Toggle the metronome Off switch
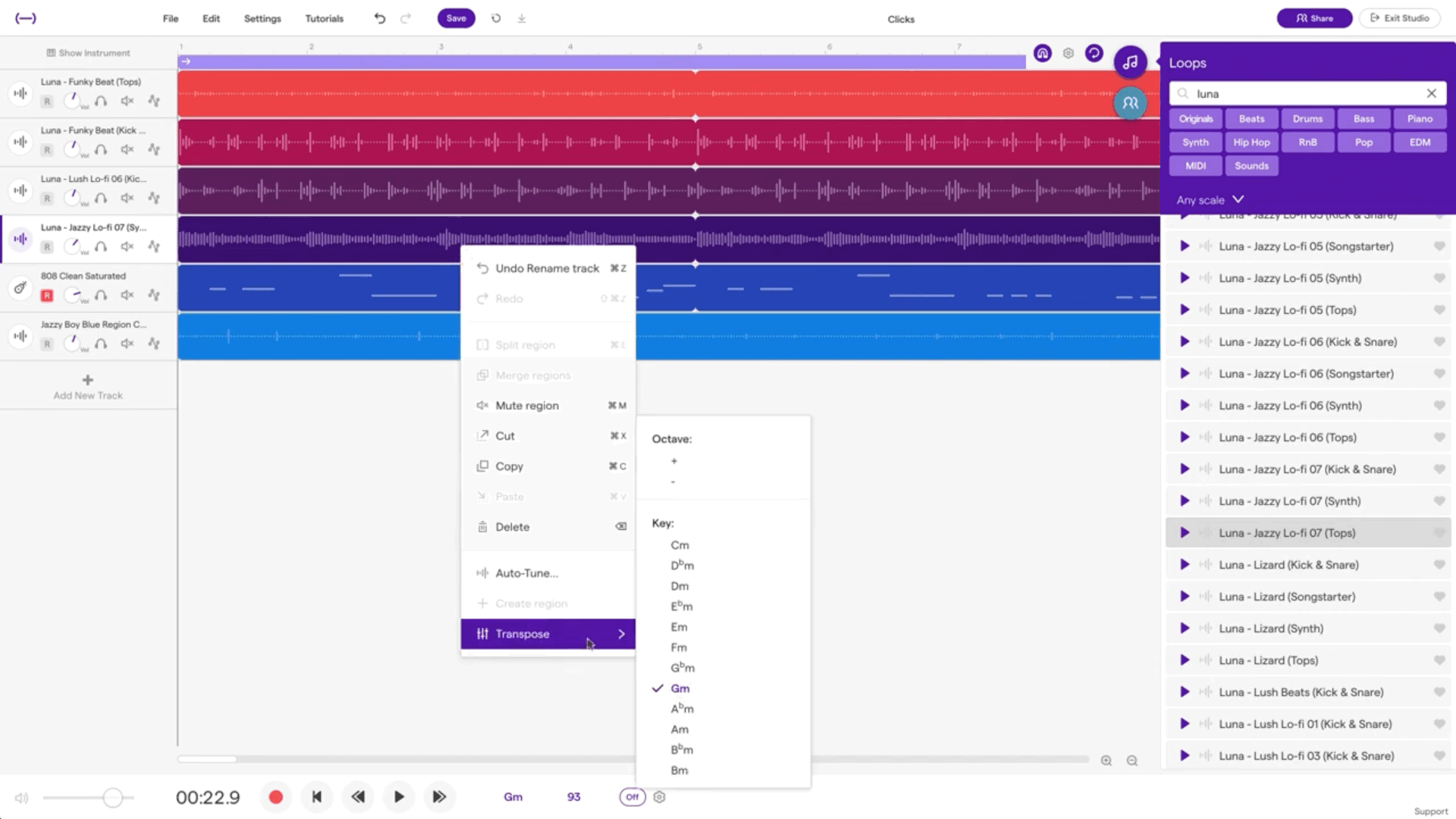This screenshot has width=1456, height=819. coord(632,797)
